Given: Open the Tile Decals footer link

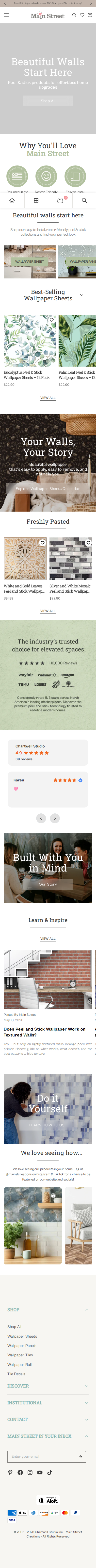Looking at the screenshot, I should click(16, 1374).
